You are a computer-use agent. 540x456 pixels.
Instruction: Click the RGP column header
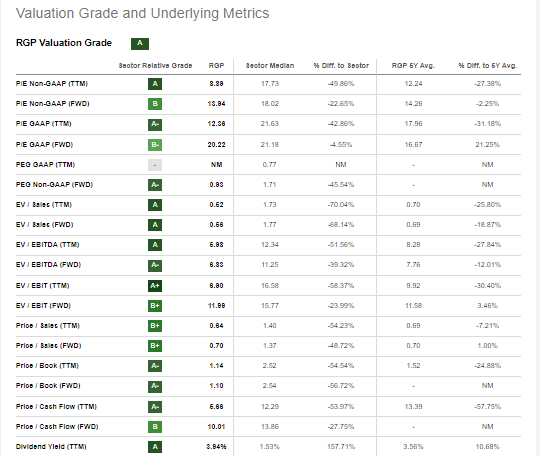pos(216,65)
